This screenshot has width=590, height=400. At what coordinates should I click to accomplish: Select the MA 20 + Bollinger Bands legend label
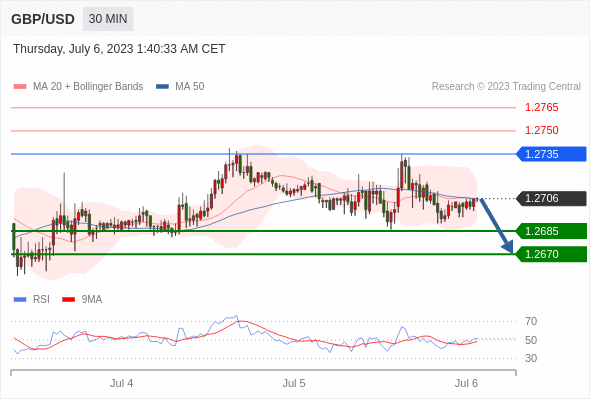[x=88, y=87]
